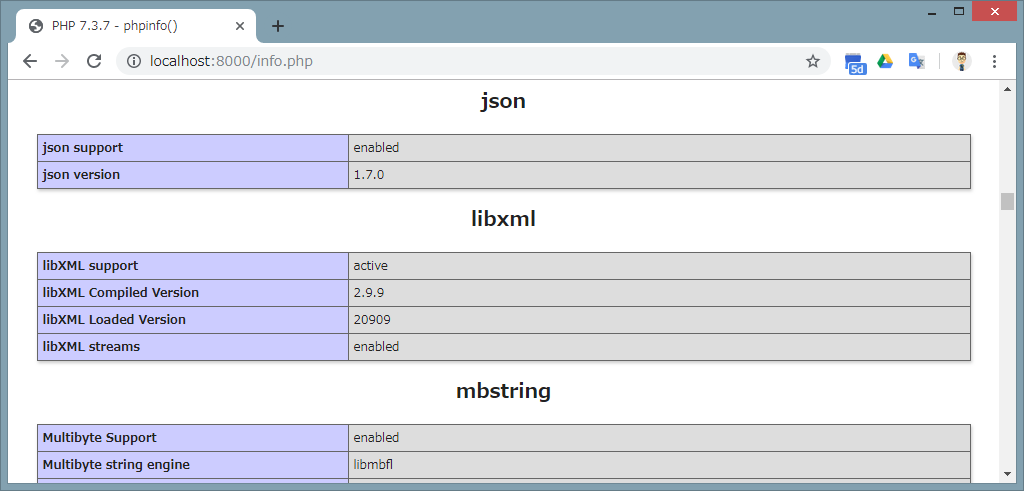Click the forward navigation arrow
Screen dimensions: 1024x491
pyautogui.click(x=62, y=61)
